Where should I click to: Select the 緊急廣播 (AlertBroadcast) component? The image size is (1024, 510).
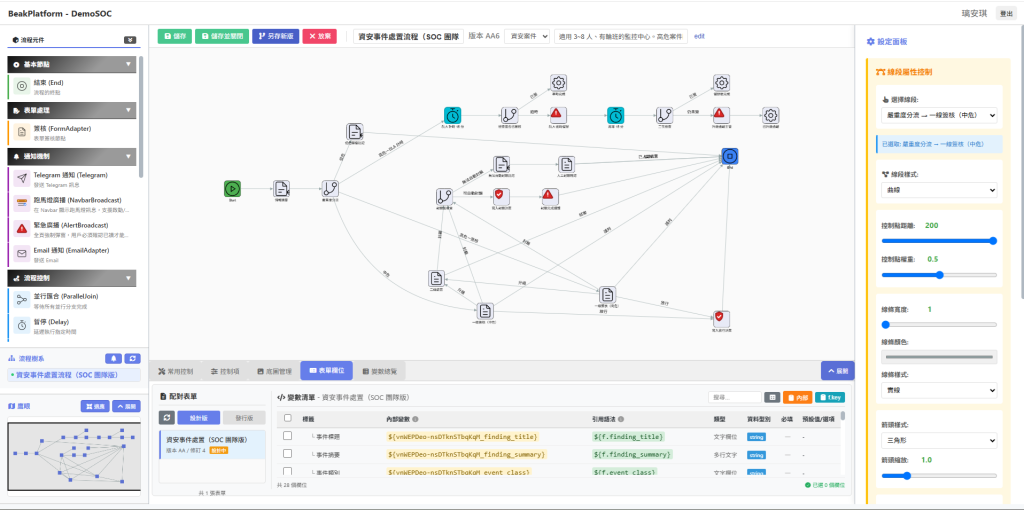74,229
